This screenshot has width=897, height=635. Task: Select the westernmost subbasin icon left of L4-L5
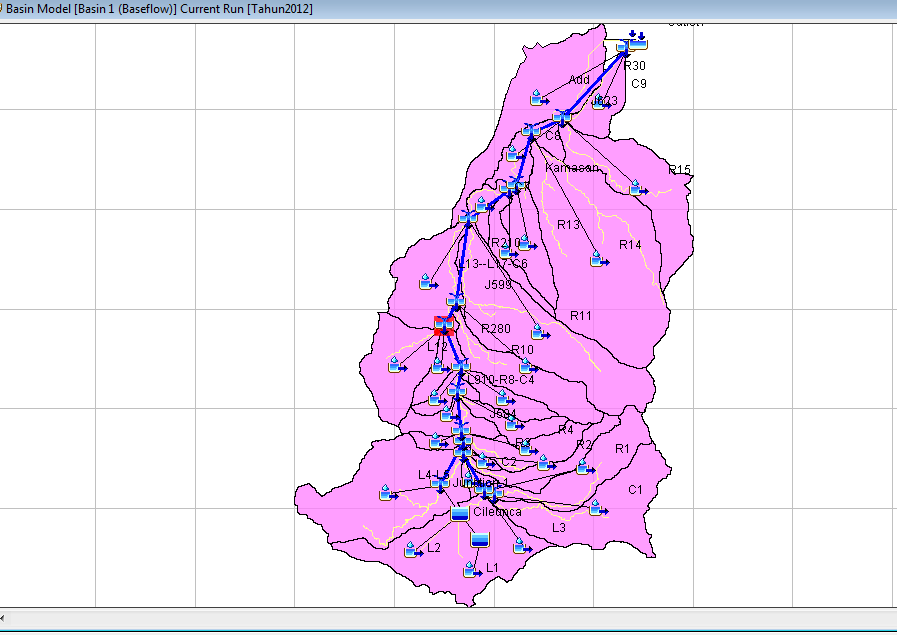click(387, 492)
